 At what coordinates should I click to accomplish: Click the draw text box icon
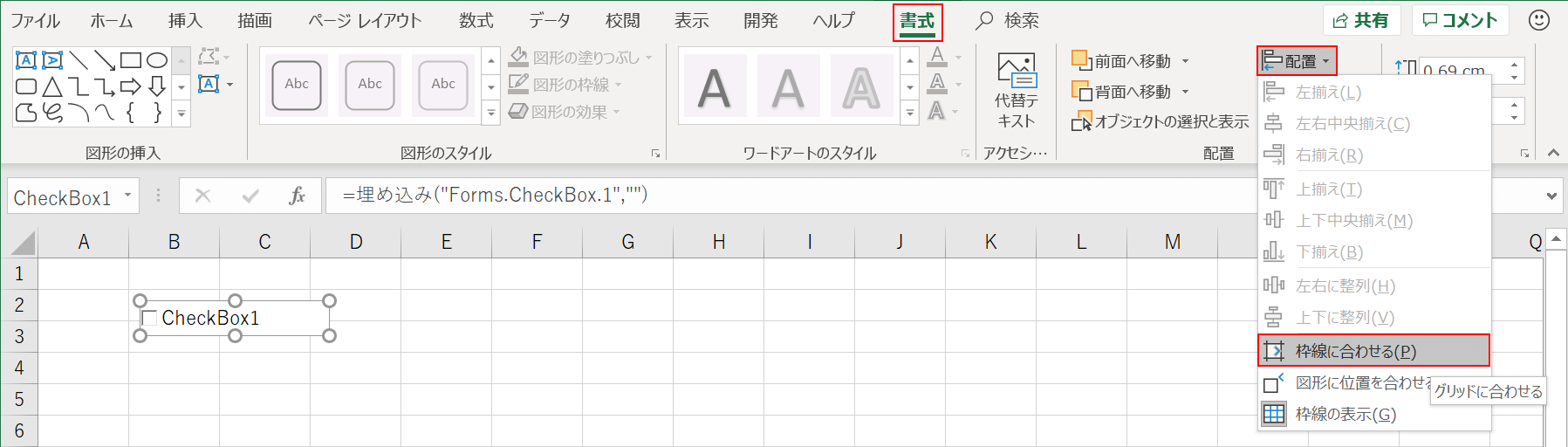pos(209,85)
